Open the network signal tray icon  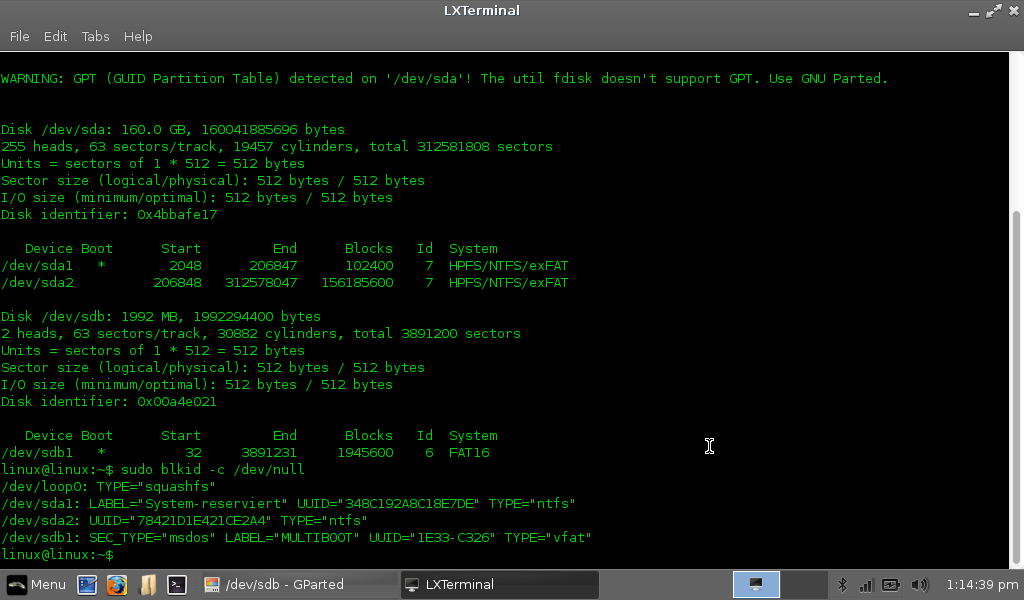pyautogui.click(x=866, y=584)
